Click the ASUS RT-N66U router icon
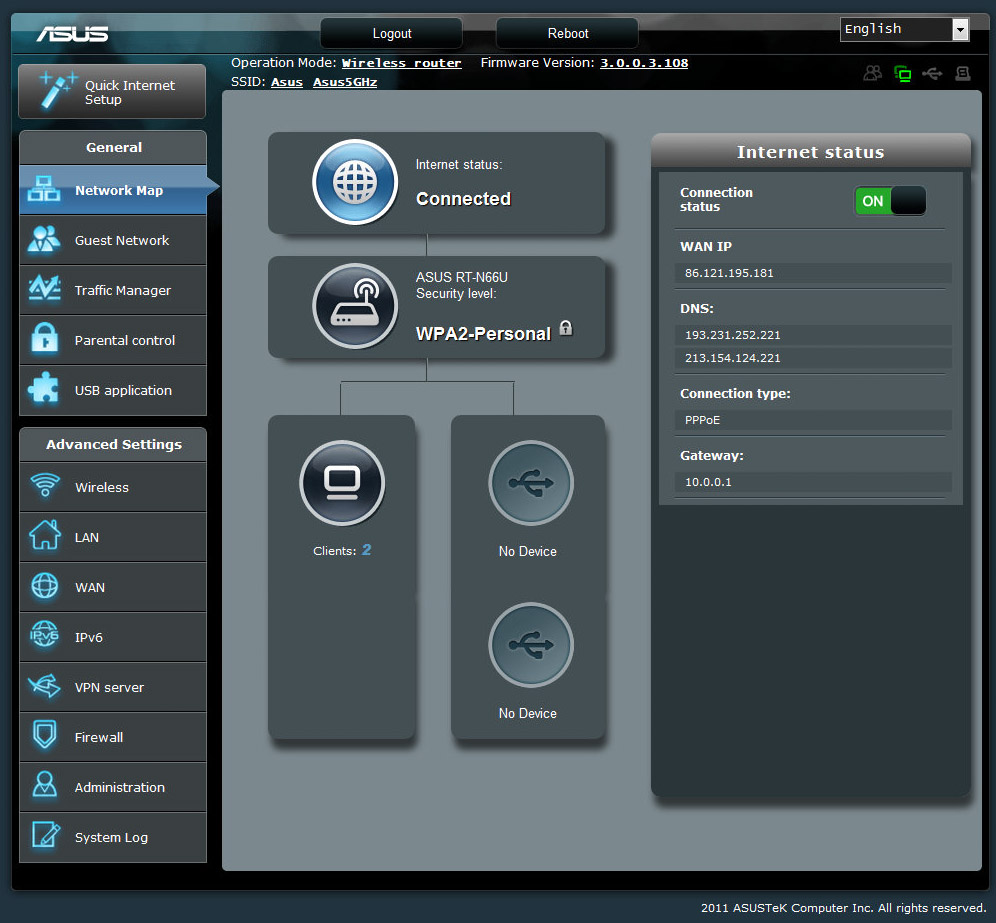Screen dimensions: 996x923 [355, 306]
